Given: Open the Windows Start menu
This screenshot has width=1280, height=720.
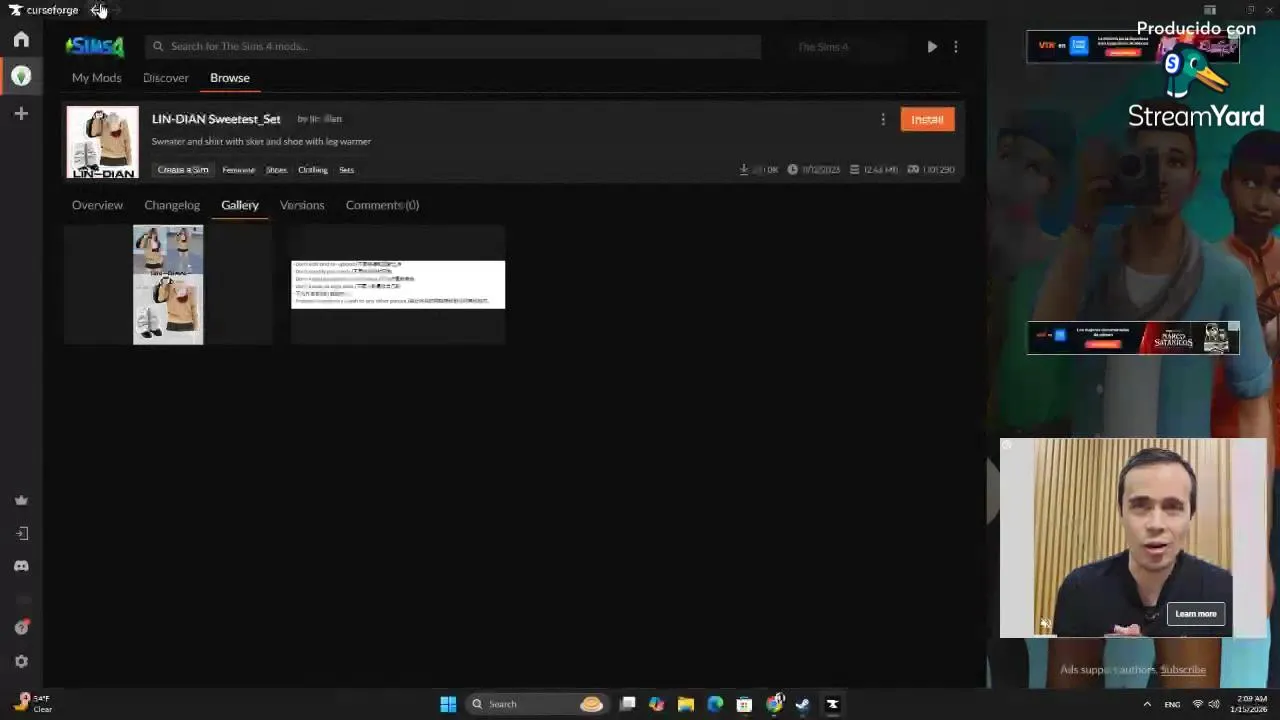Looking at the screenshot, I should (x=448, y=704).
